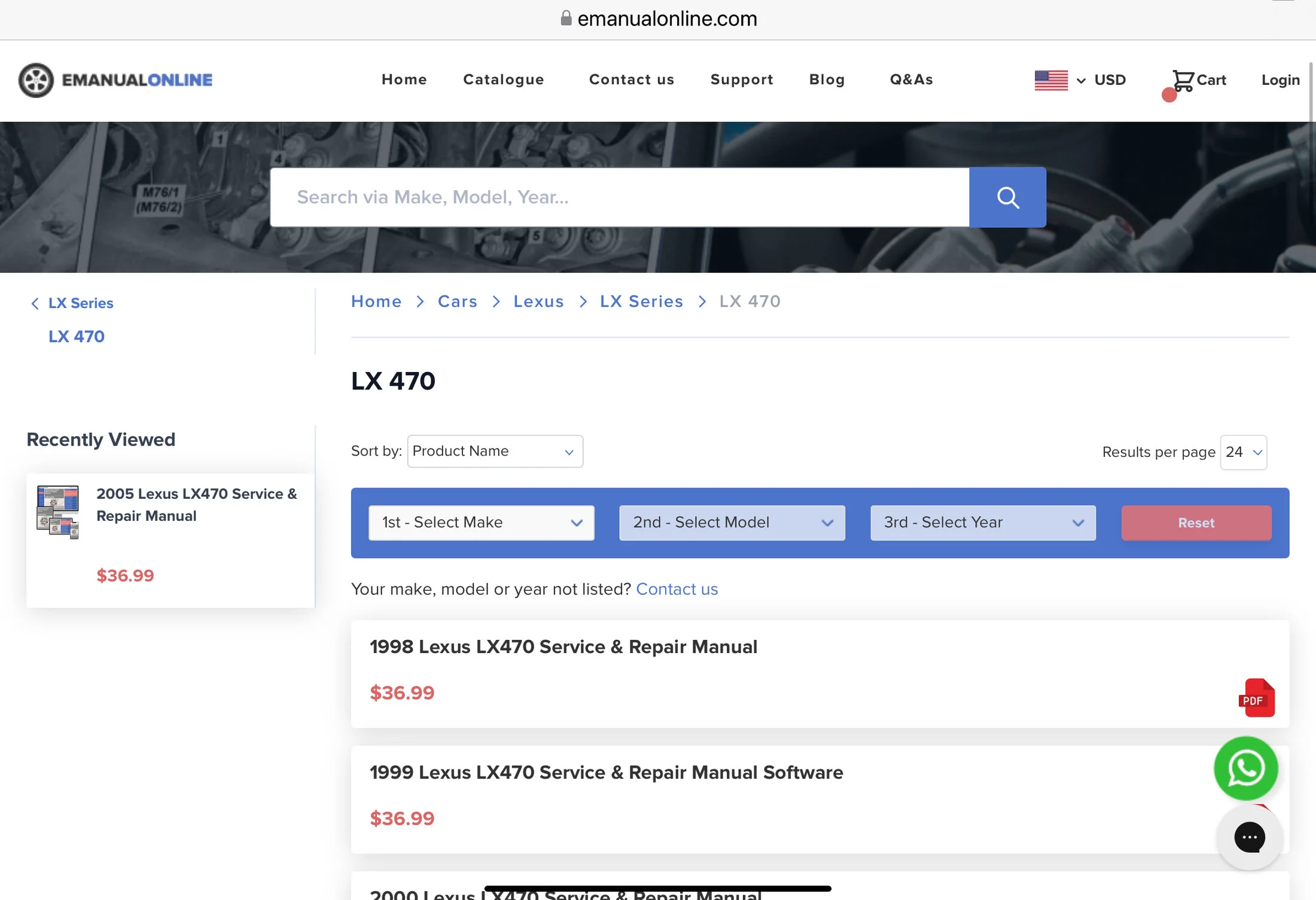Open the WhatsApp chat bubble
Screen dimensions: 1316x900
[1246, 768]
